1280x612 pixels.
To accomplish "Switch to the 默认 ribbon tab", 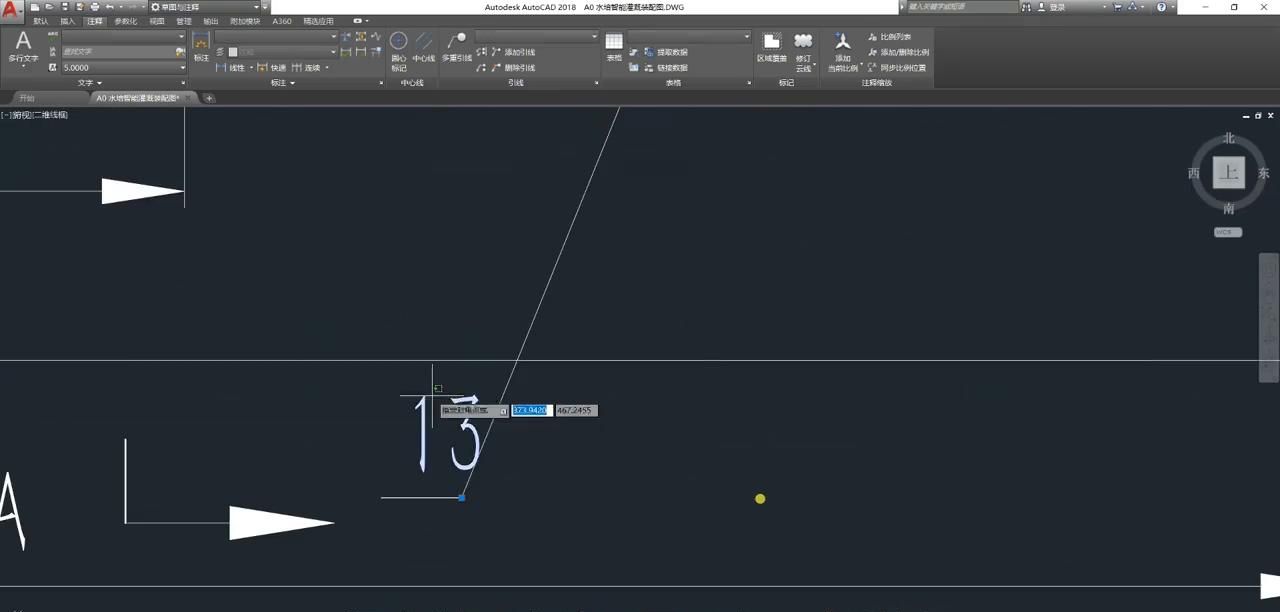I will pos(40,21).
